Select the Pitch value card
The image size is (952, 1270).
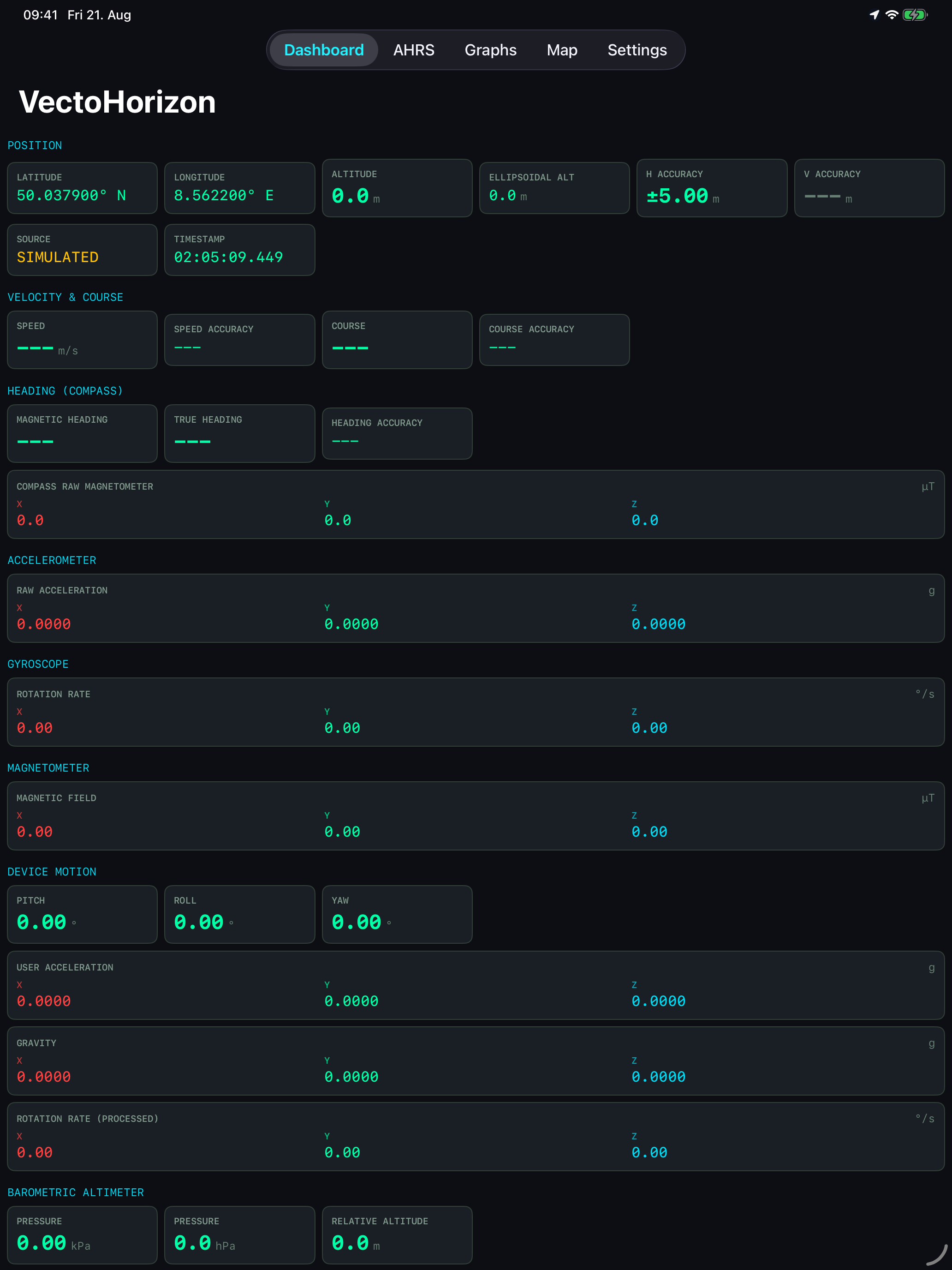coord(82,914)
